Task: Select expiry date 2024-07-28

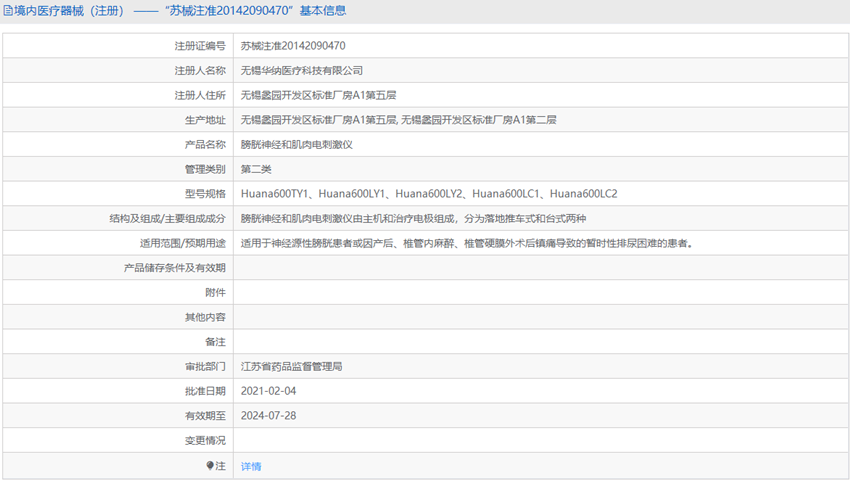Action: point(268,416)
